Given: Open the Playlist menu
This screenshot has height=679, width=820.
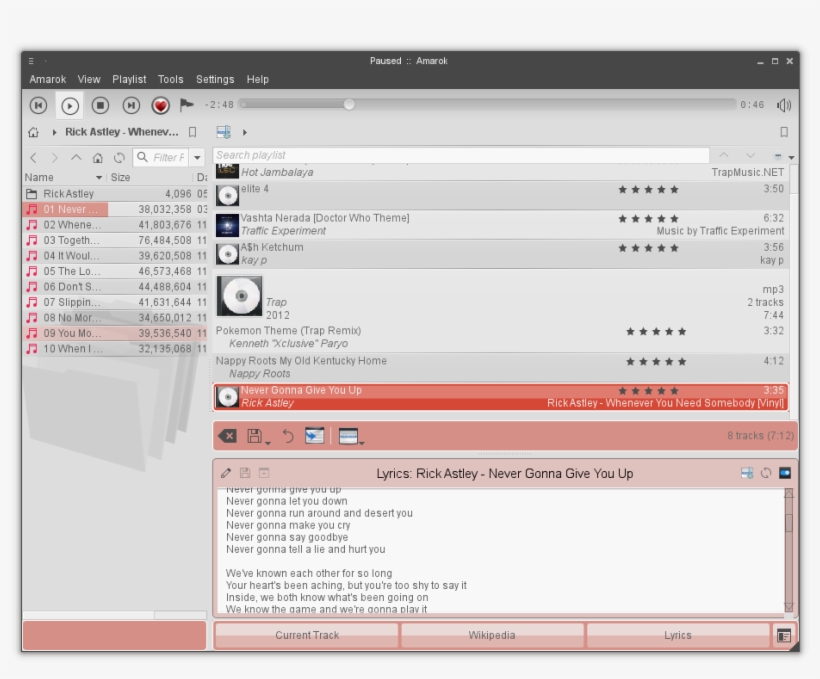Looking at the screenshot, I should pyautogui.click(x=129, y=79).
